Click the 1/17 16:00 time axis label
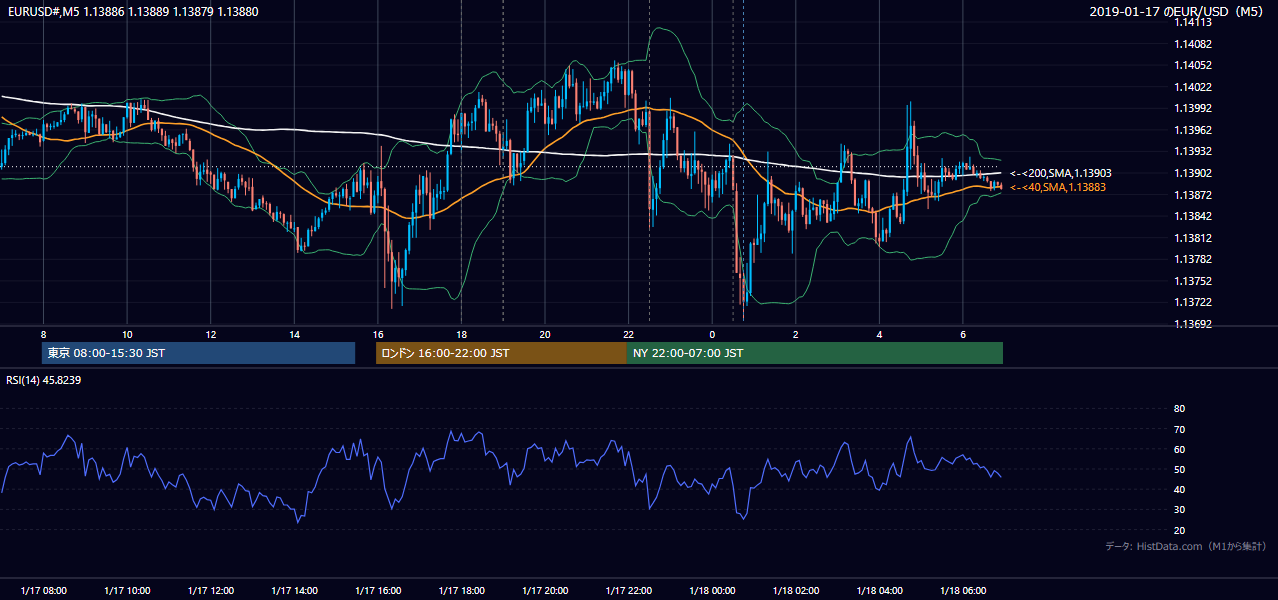Screen dimensions: 1278x600 [377, 590]
